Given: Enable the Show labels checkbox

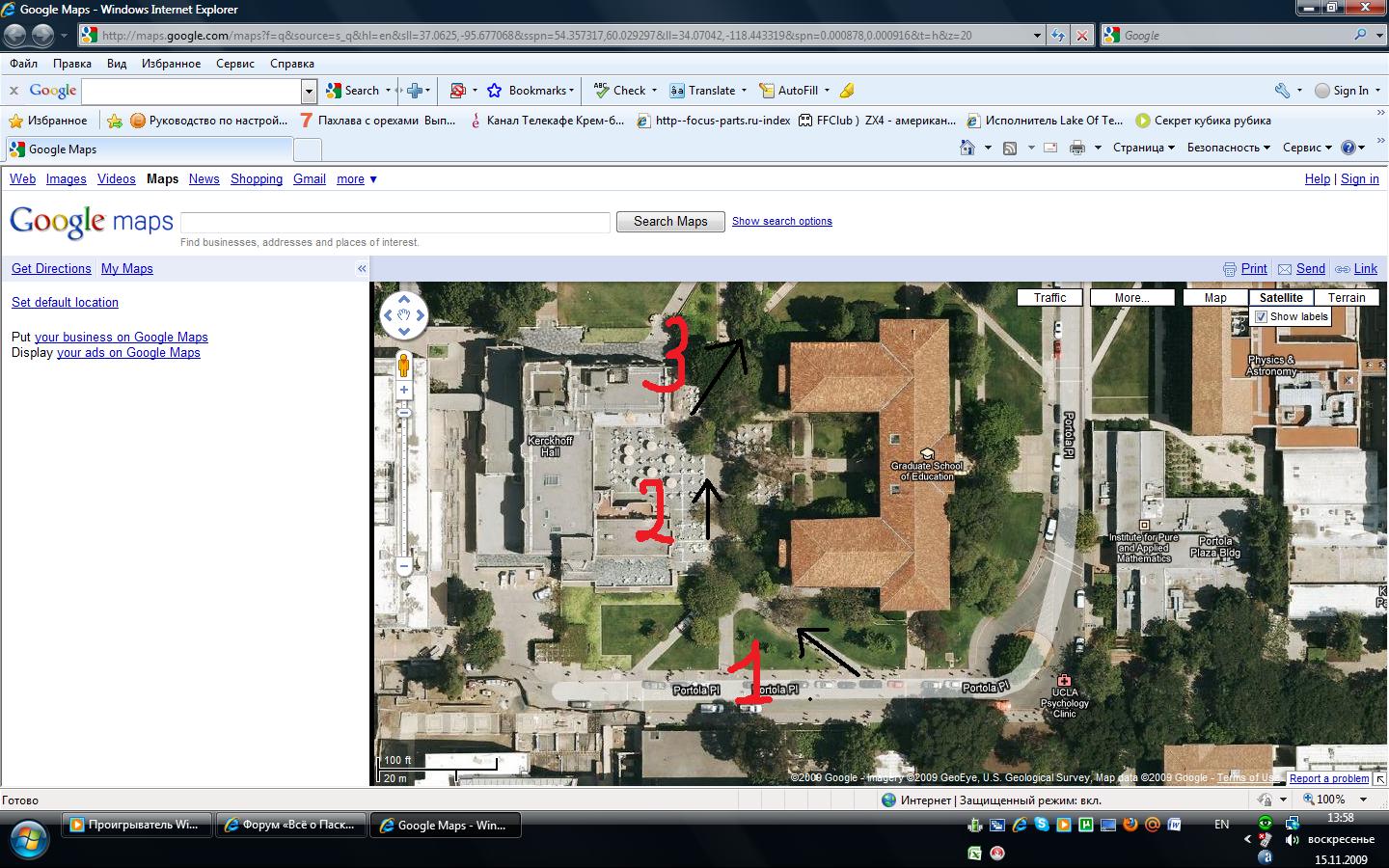Looking at the screenshot, I should pos(1262,317).
